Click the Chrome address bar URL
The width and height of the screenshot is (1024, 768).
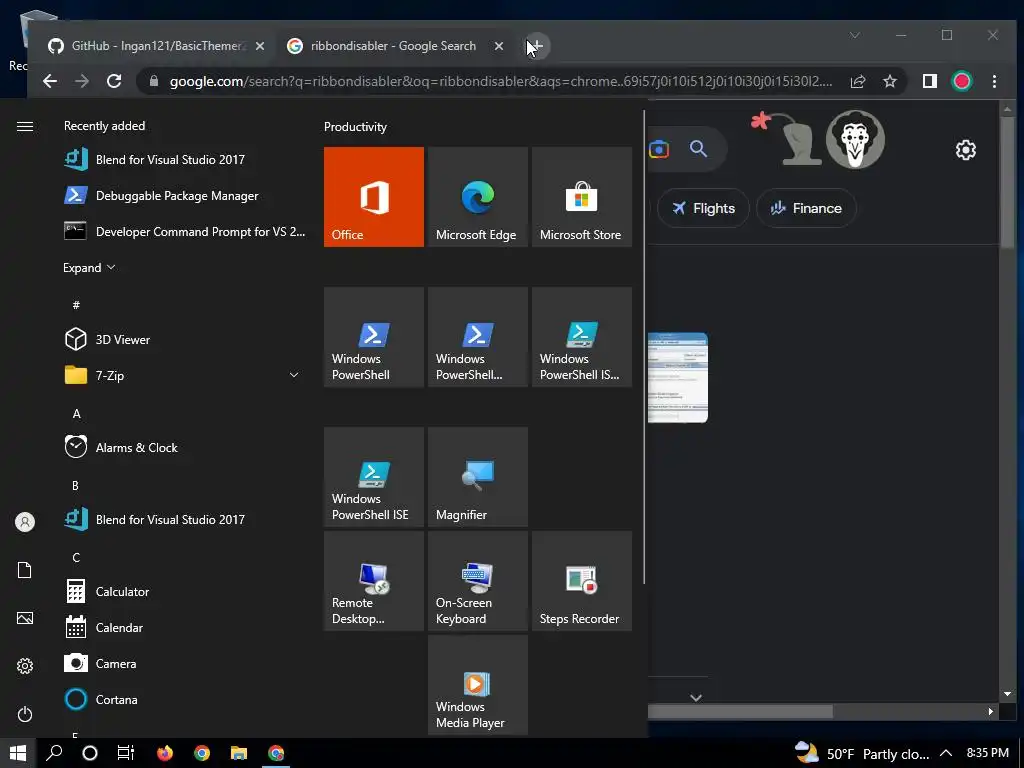coord(500,81)
